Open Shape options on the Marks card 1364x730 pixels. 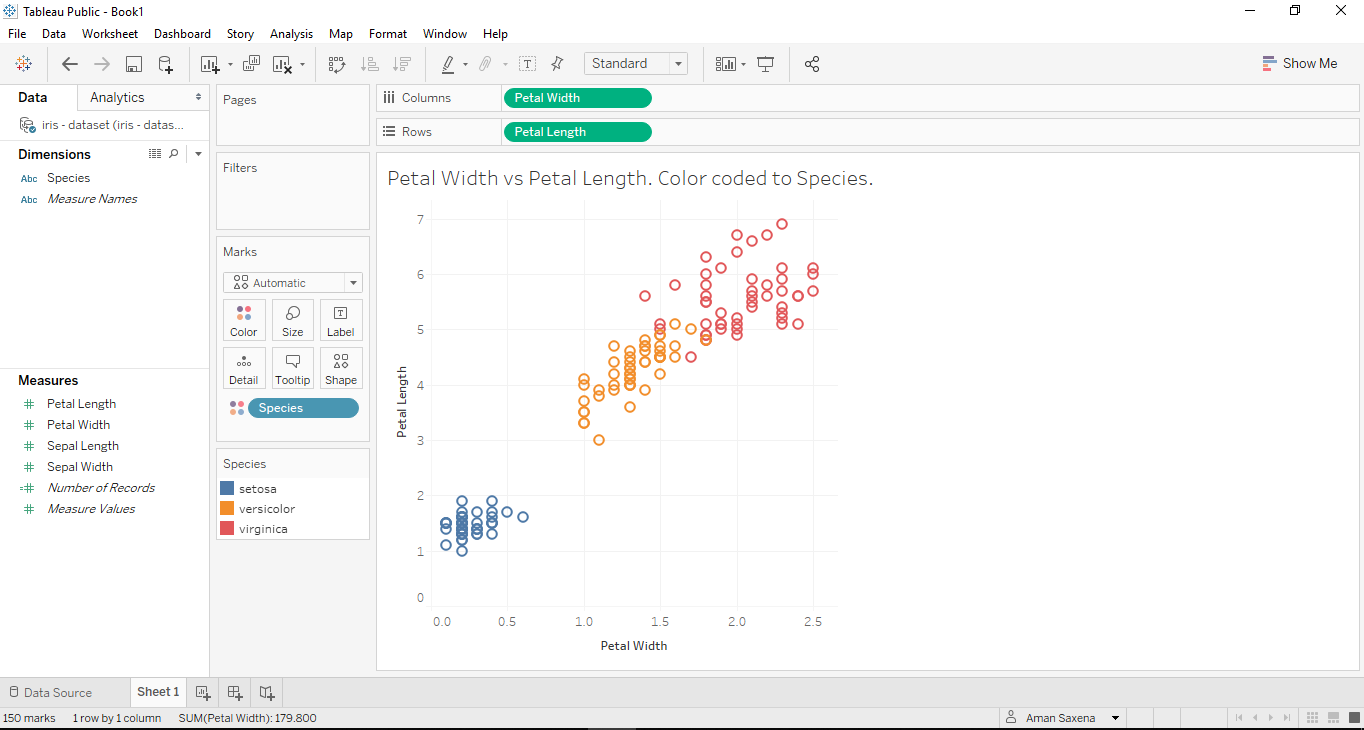[x=341, y=368]
